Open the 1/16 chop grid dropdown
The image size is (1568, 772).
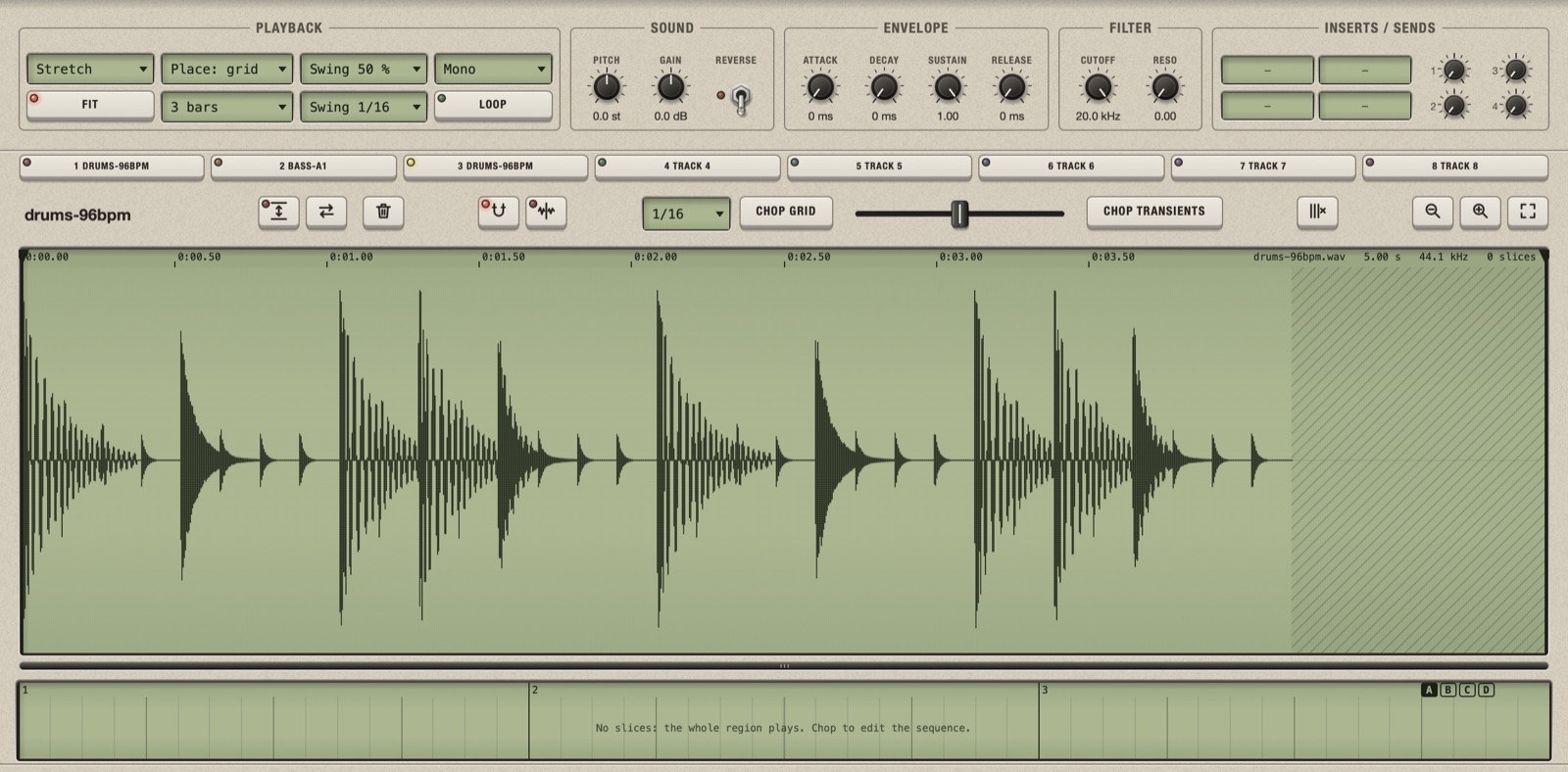coord(686,213)
